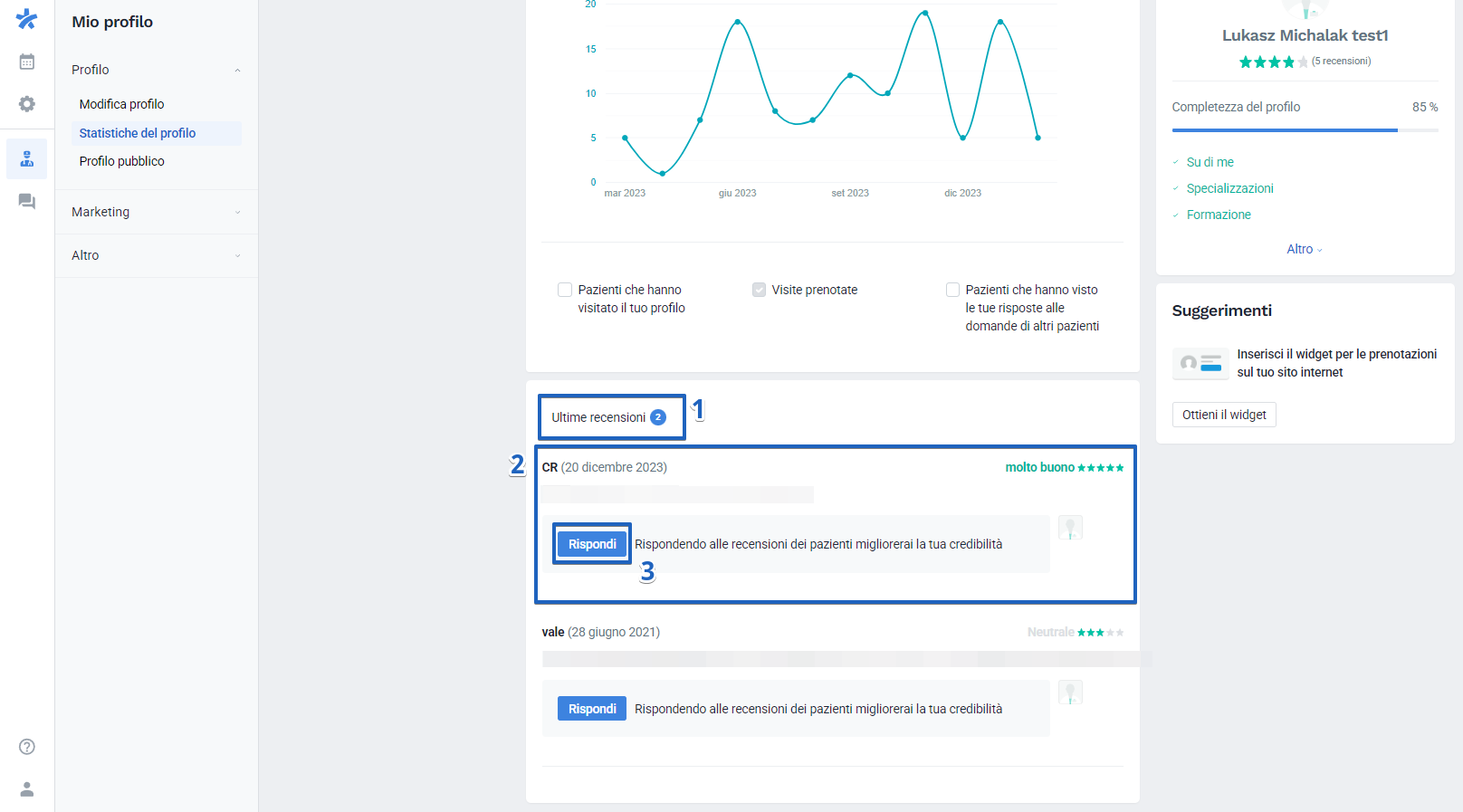The image size is (1463, 812).
Task: Open Profilo pubblico
Action: click(x=121, y=161)
